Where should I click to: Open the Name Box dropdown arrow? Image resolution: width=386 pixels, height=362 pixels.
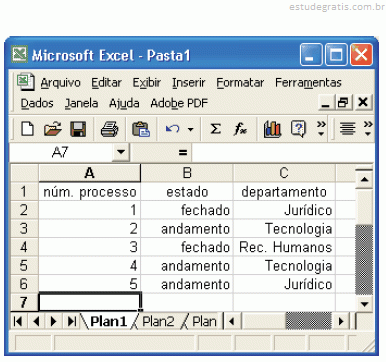121,152
